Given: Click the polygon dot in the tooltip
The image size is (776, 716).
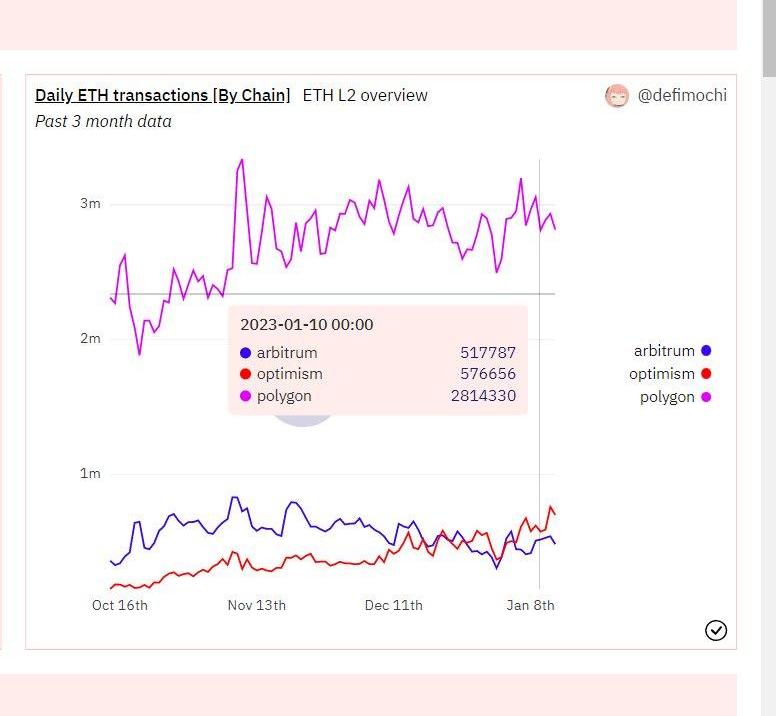Looking at the screenshot, I should tap(246, 396).
